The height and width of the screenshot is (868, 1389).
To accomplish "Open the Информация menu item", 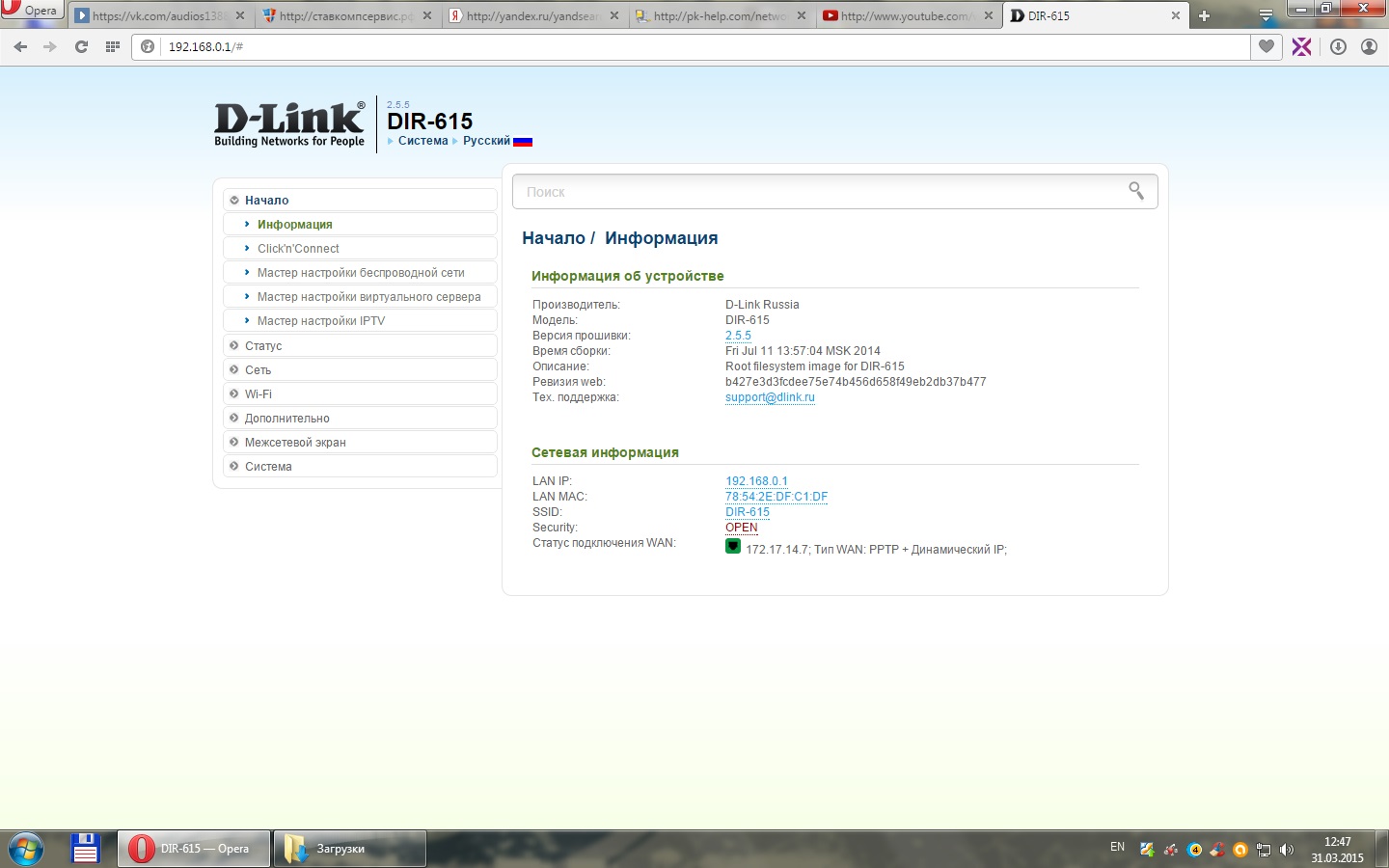I will 360,224.
